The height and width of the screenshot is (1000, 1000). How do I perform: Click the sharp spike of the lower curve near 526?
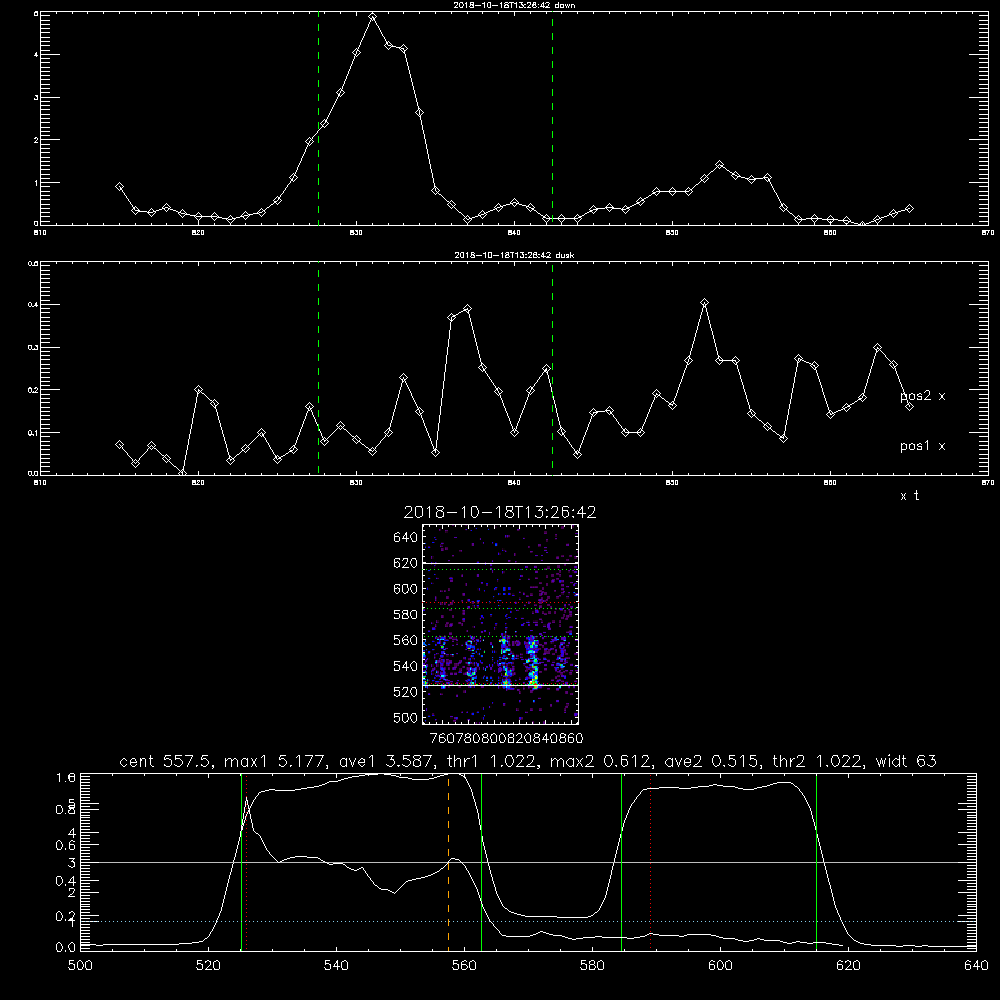click(x=246, y=799)
